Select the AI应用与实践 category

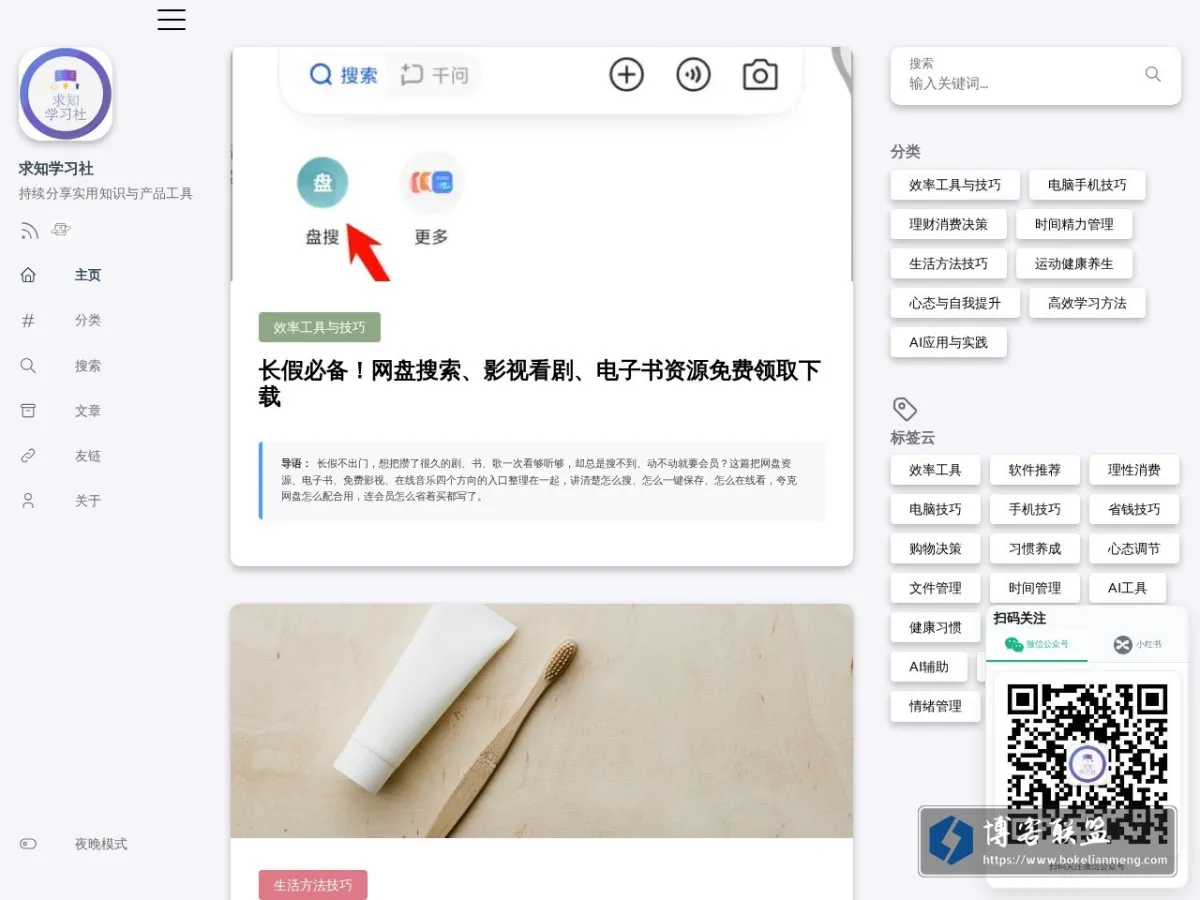(948, 342)
